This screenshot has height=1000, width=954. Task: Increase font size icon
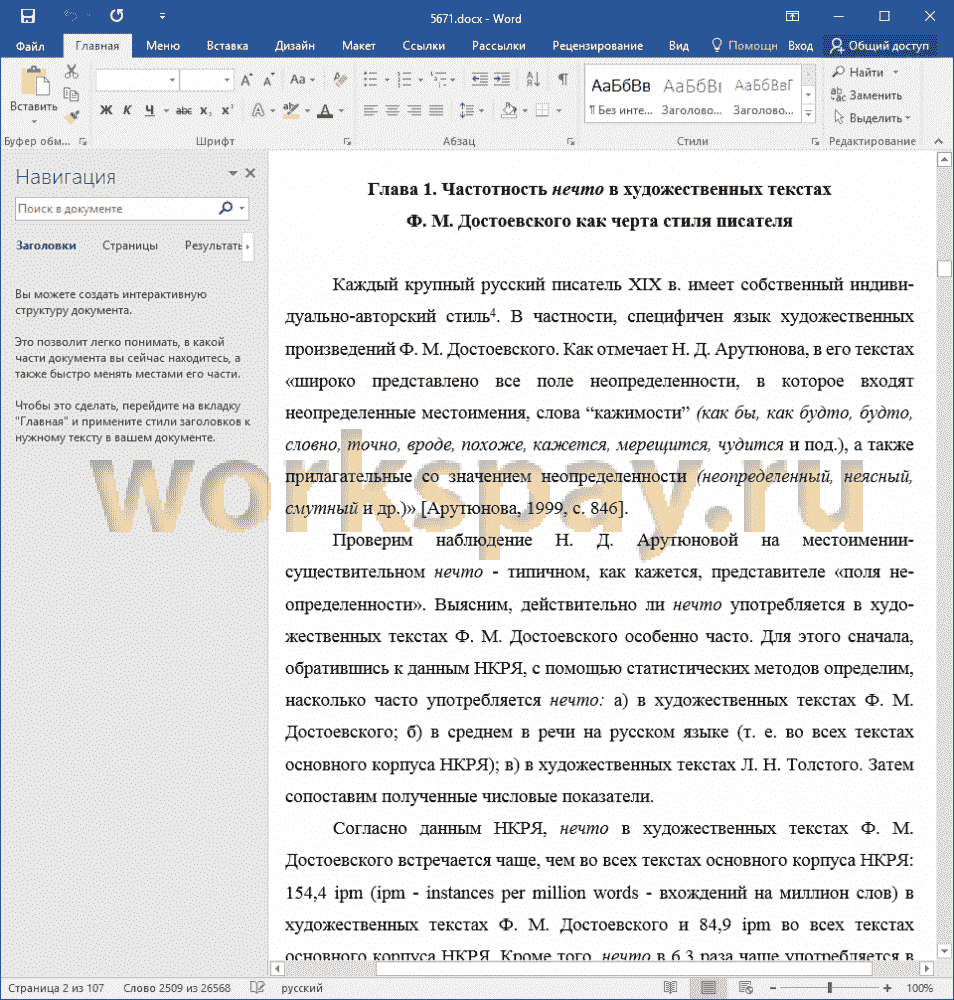[246, 80]
